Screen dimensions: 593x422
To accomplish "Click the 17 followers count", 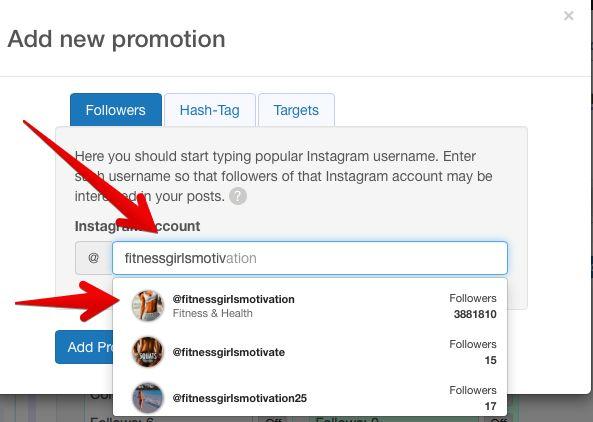I will coord(491,406).
